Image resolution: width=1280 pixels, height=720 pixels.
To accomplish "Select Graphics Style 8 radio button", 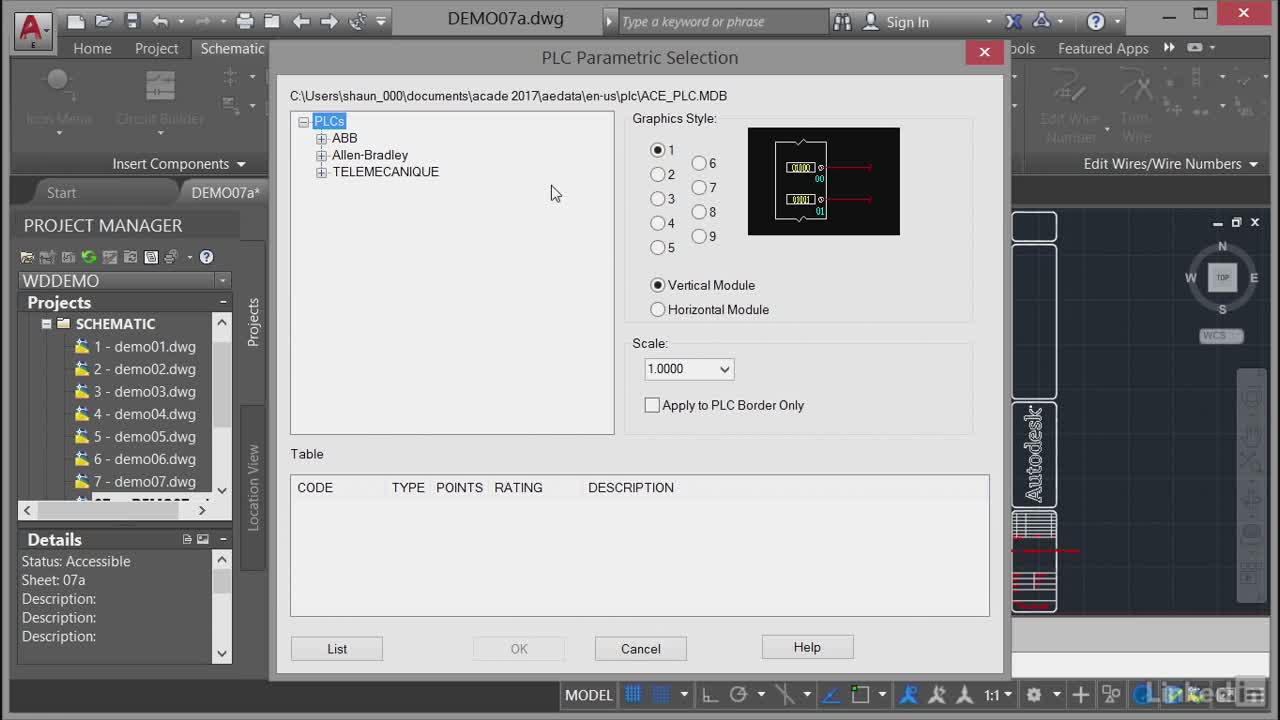I will click(x=699, y=212).
